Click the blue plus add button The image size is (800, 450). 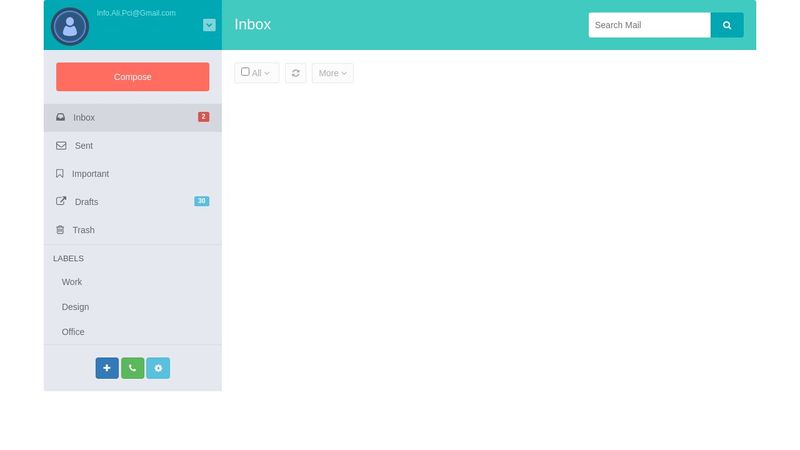tap(107, 368)
